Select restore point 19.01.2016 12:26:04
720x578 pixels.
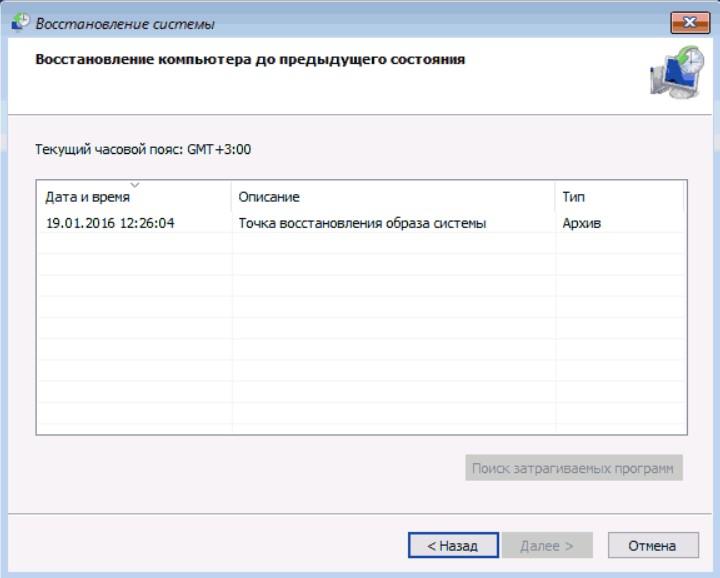[361, 223]
